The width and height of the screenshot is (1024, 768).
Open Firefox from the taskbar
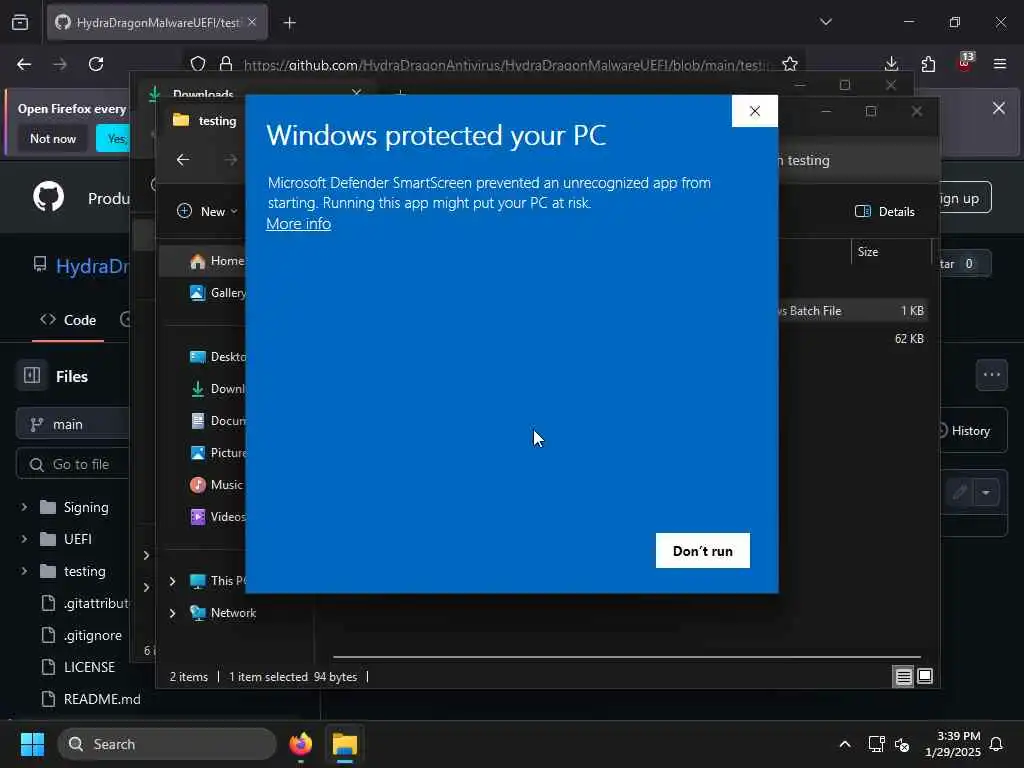(x=301, y=744)
